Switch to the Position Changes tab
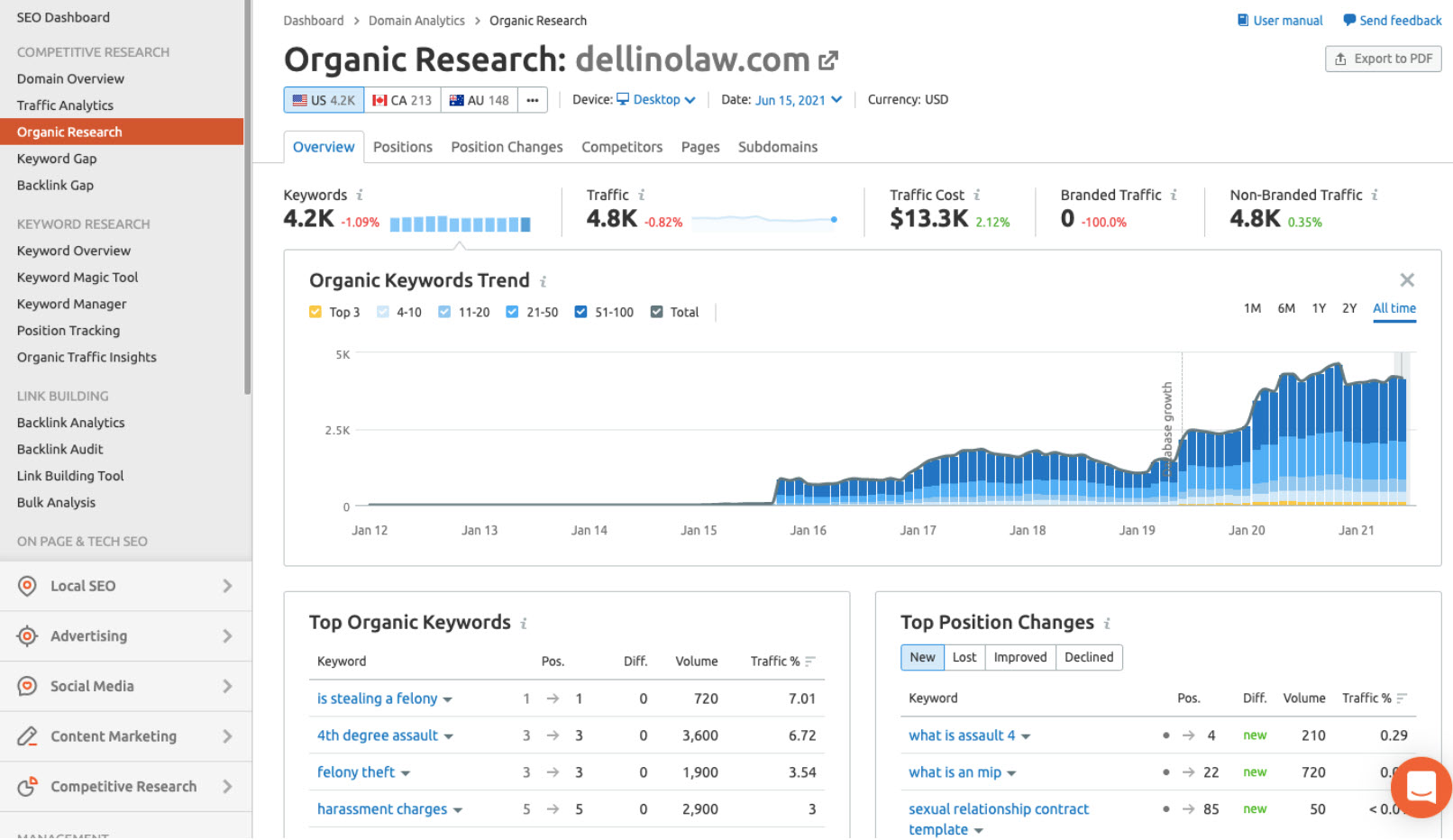 (507, 147)
